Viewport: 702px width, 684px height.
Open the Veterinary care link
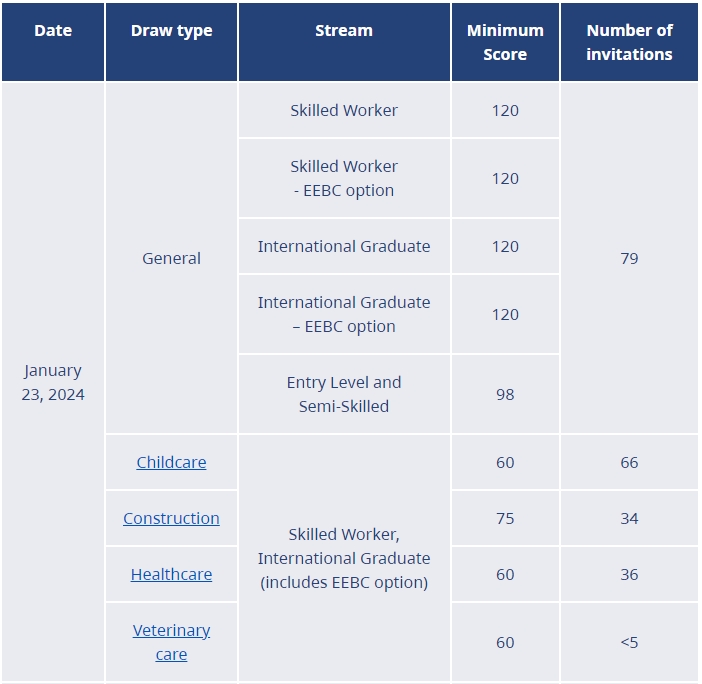[x=171, y=642]
